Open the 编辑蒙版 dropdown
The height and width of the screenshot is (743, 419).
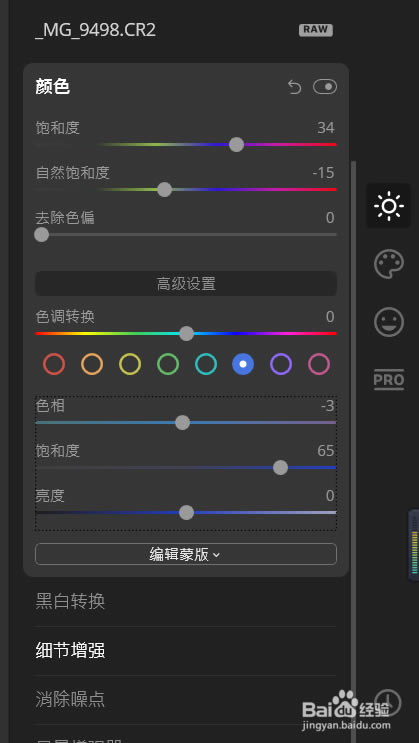(186, 554)
